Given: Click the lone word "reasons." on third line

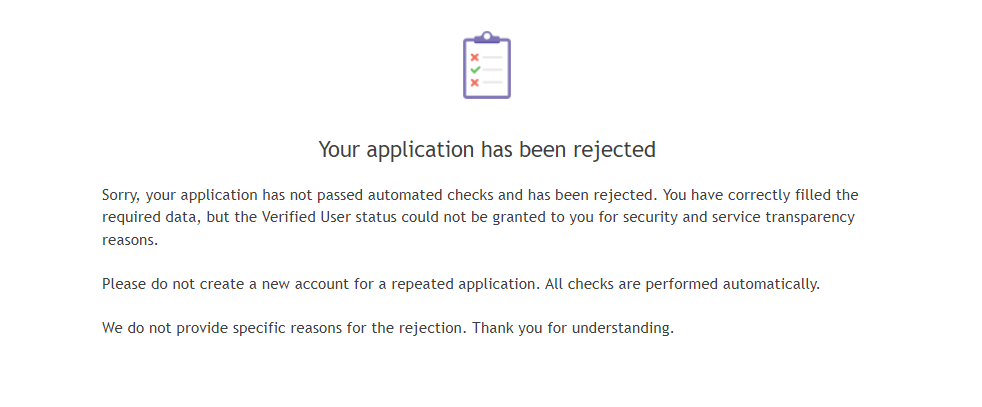Looking at the screenshot, I should pos(130,240).
